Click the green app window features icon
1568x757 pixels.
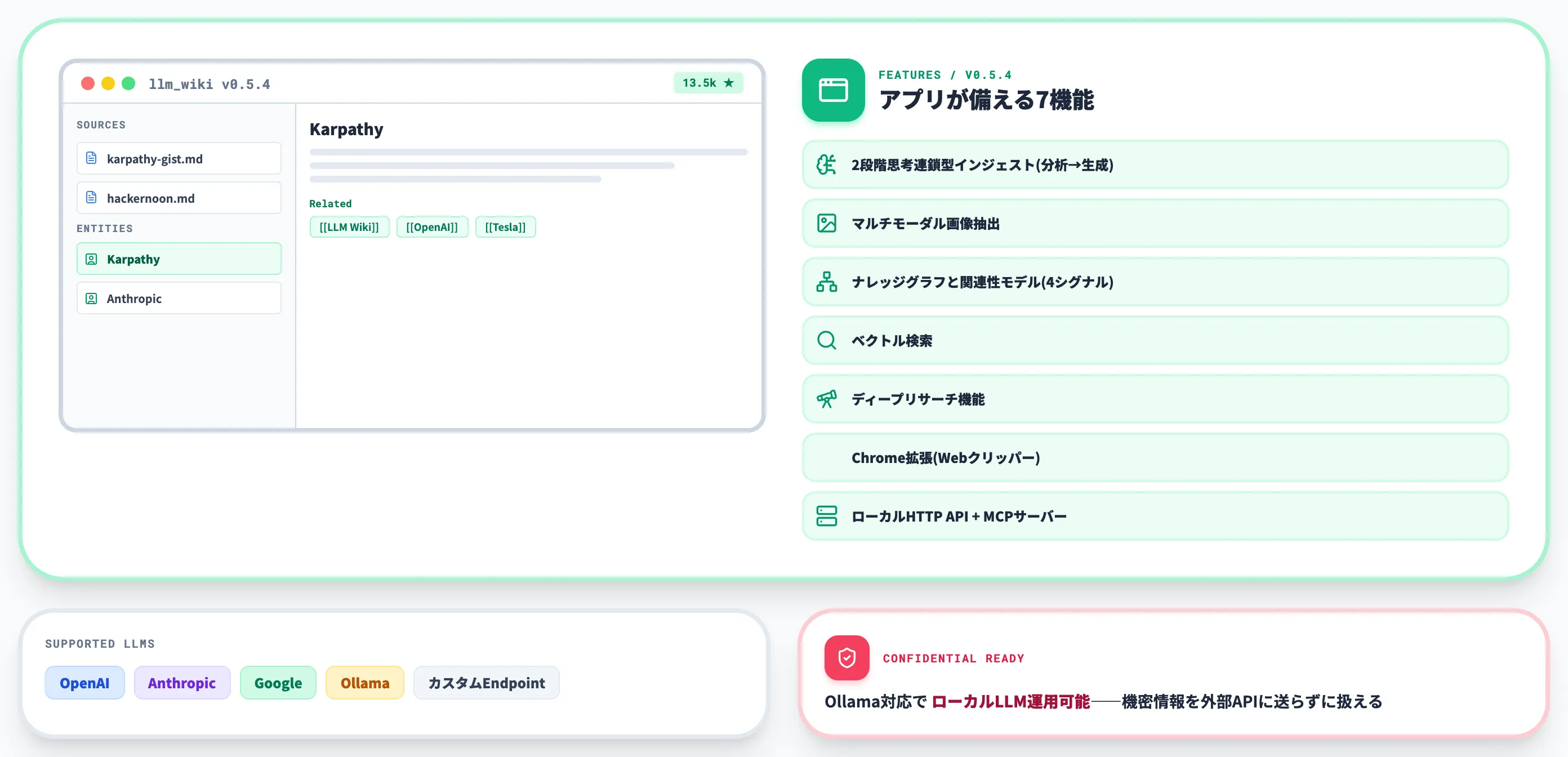pos(834,90)
